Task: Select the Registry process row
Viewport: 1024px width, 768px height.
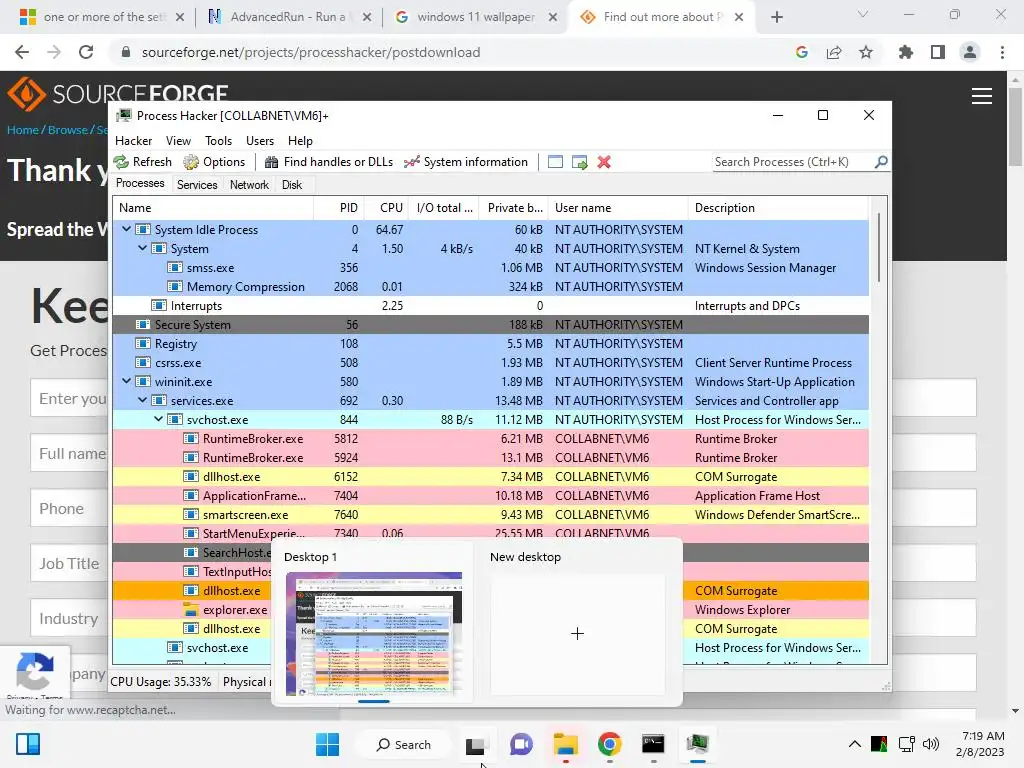Action: point(490,344)
